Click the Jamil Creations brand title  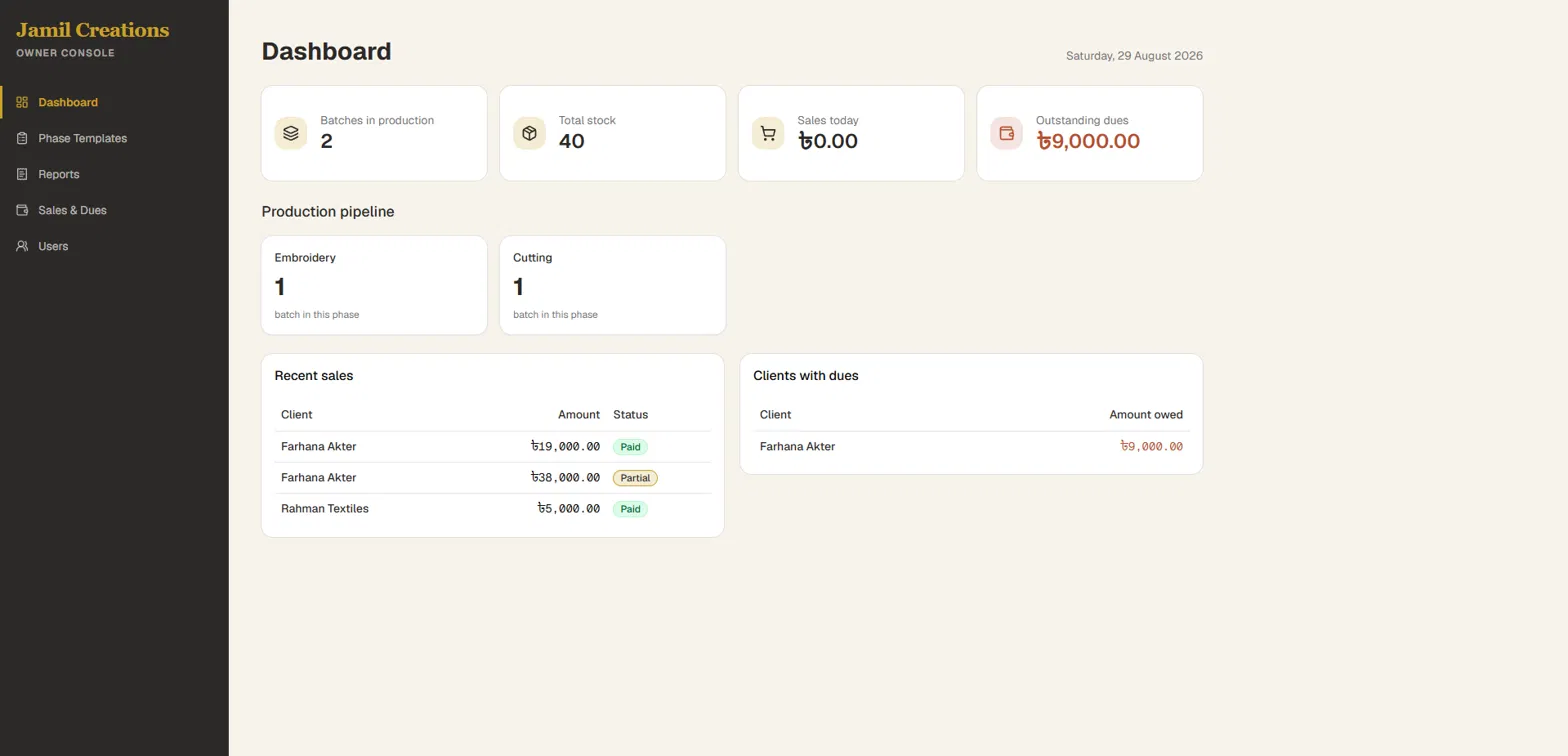[x=93, y=30]
